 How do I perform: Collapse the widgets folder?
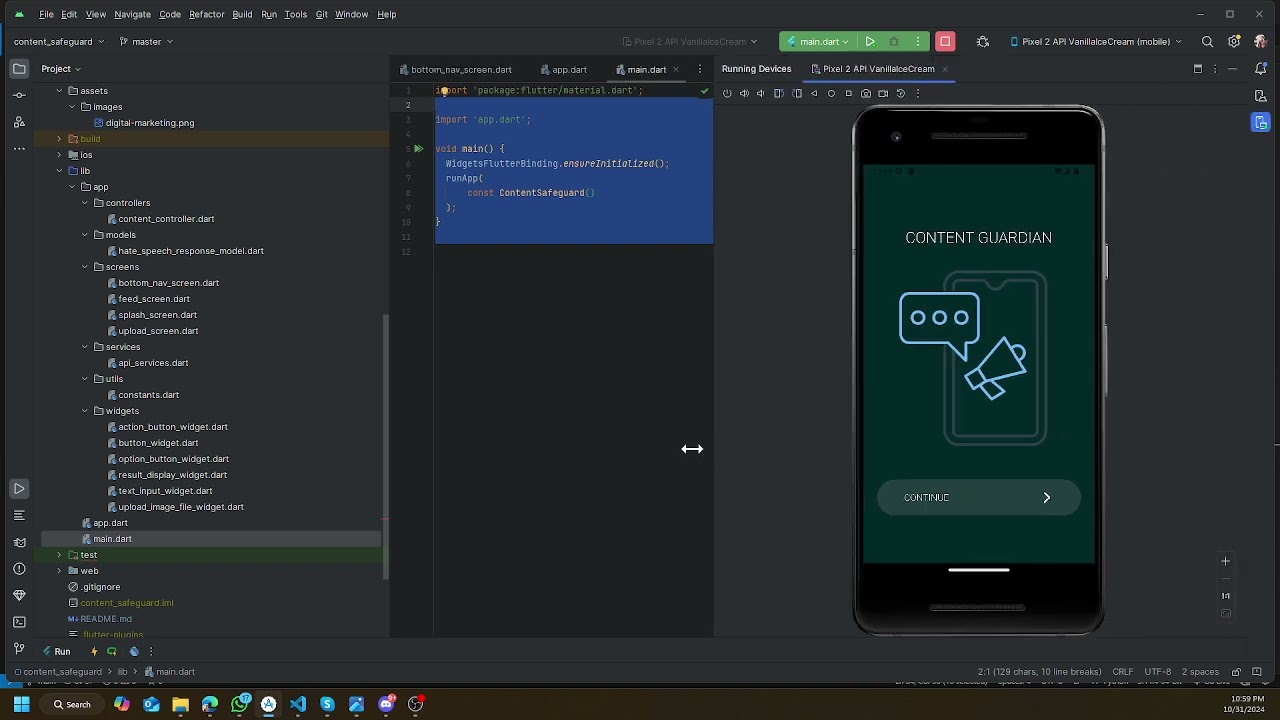click(85, 411)
